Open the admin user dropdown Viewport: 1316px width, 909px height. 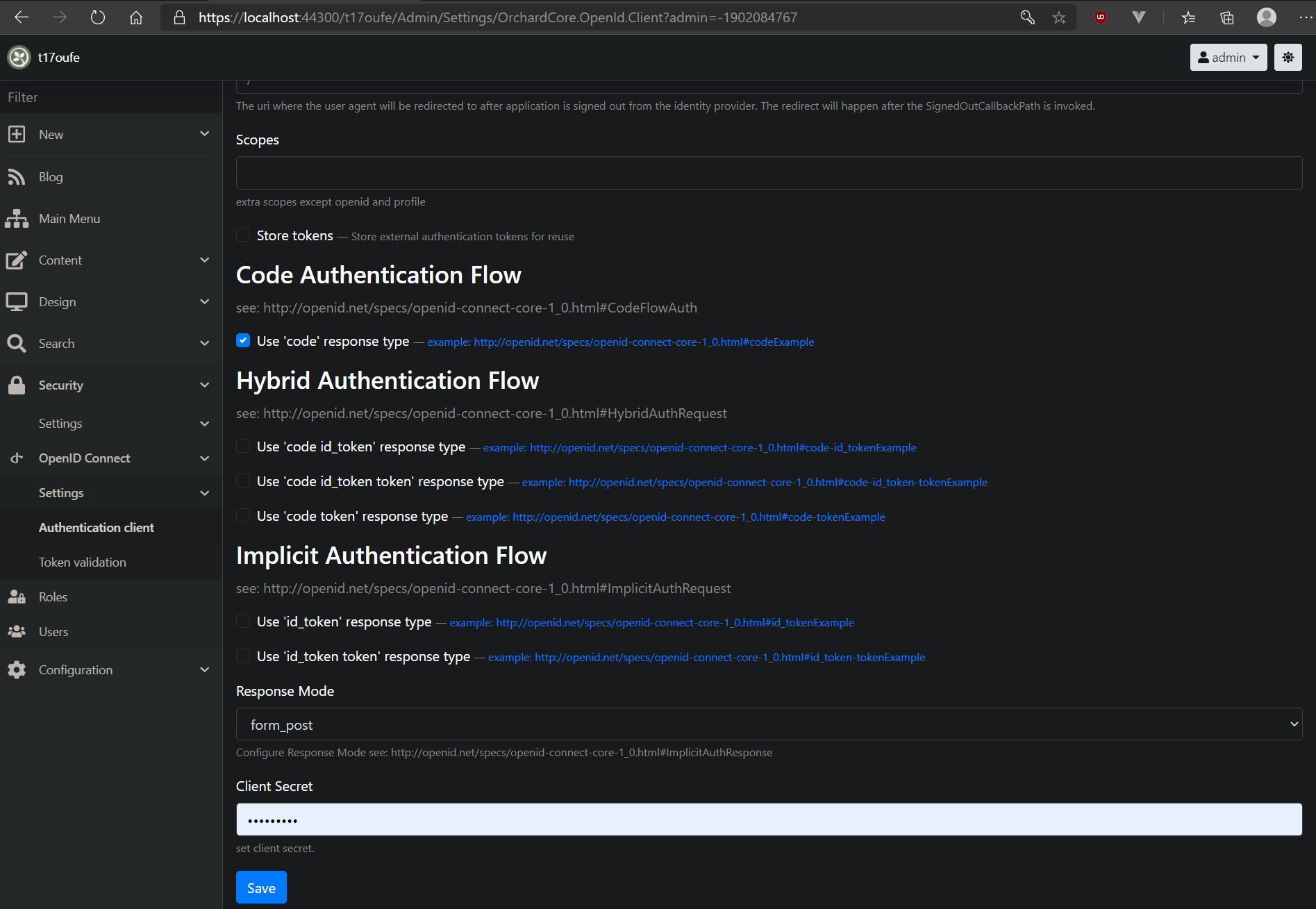[1228, 57]
